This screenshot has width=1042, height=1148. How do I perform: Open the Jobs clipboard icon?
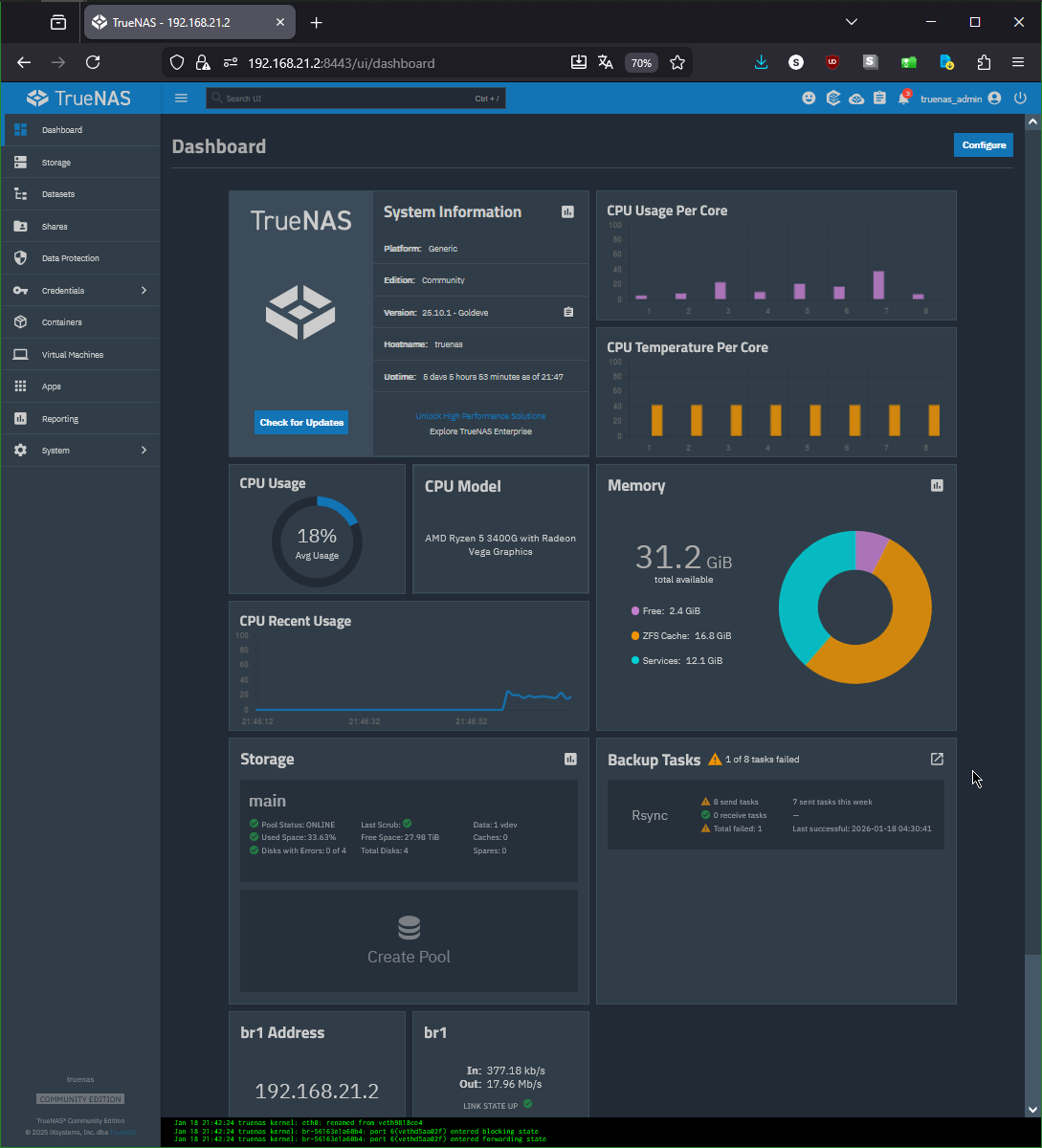pos(879,99)
